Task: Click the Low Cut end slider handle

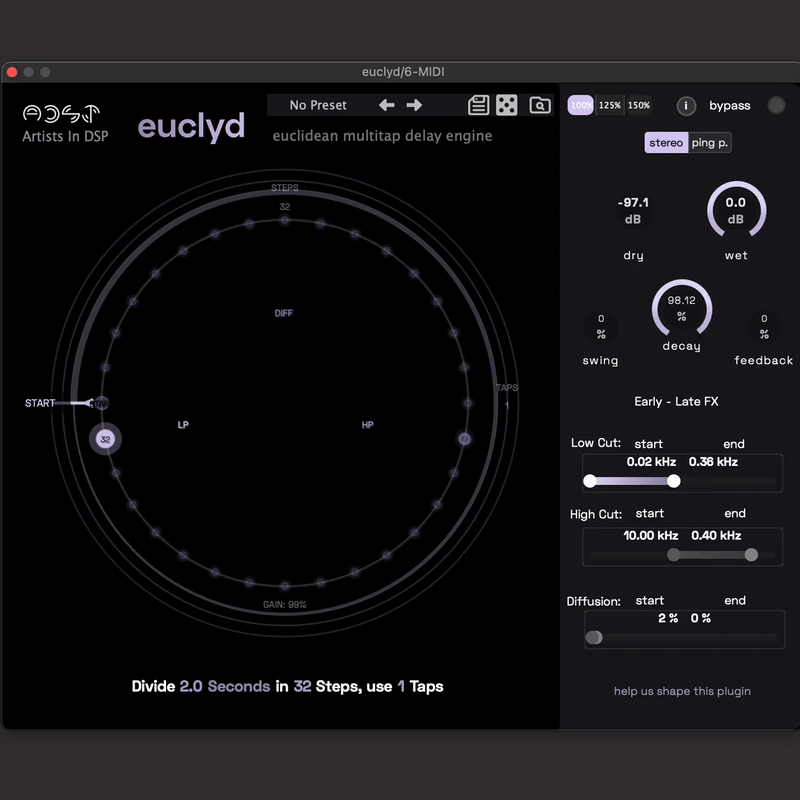Action: coord(673,481)
